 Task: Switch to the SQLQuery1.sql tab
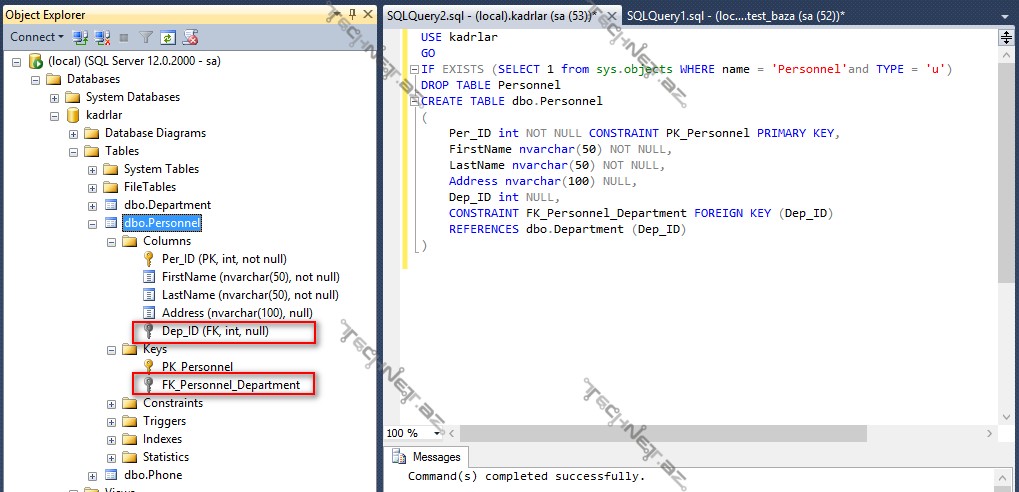click(735, 15)
